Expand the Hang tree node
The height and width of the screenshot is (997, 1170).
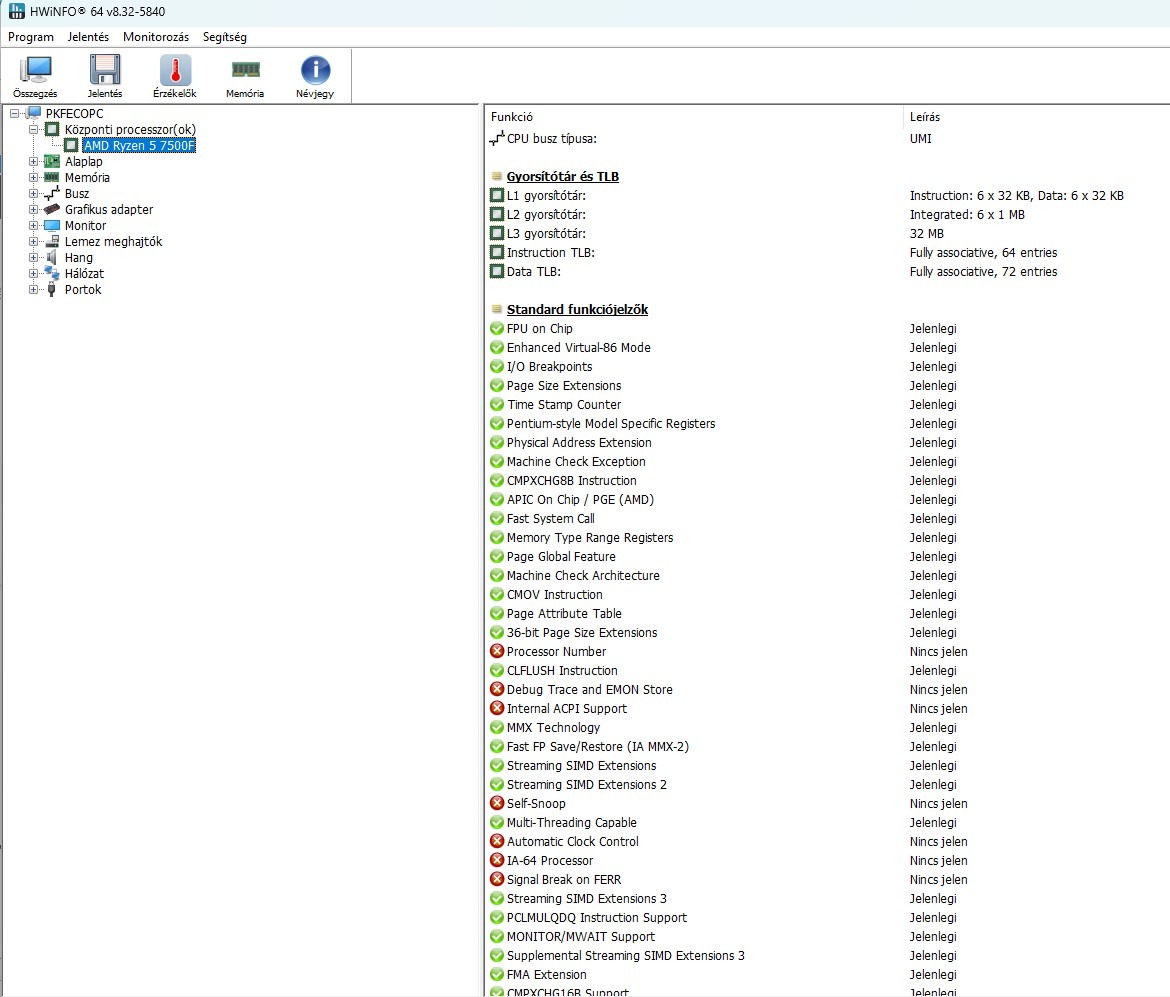click(33, 257)
